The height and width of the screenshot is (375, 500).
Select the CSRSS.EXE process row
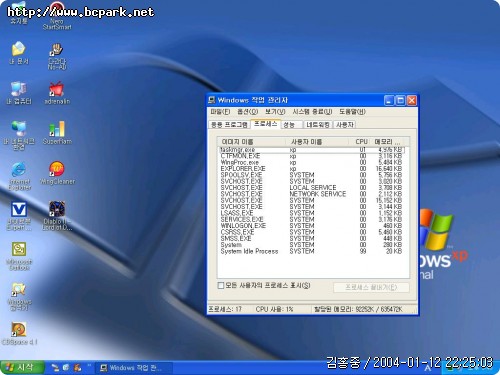(x=311, y=232)
